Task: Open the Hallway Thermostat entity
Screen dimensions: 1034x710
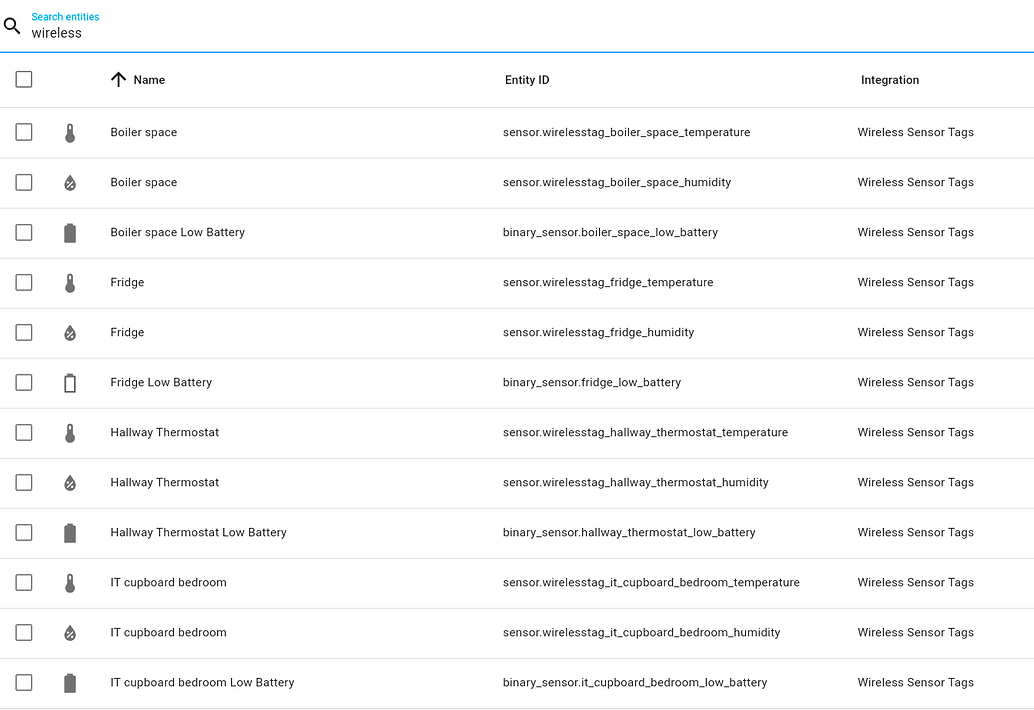Action: tap(164, 432)
